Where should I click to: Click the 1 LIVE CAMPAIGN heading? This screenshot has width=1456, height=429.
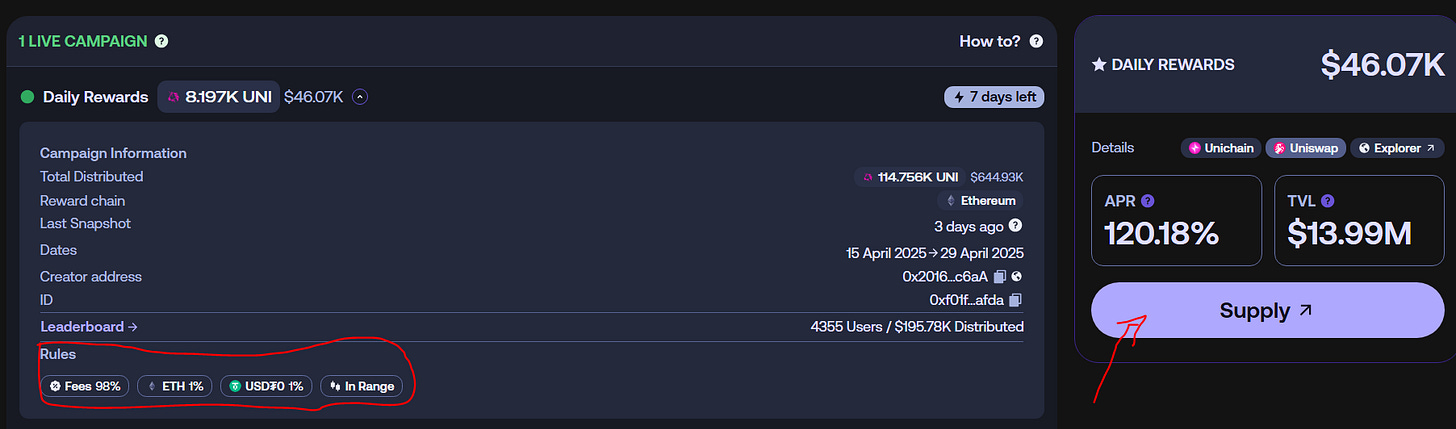click(x=83, y=42)
